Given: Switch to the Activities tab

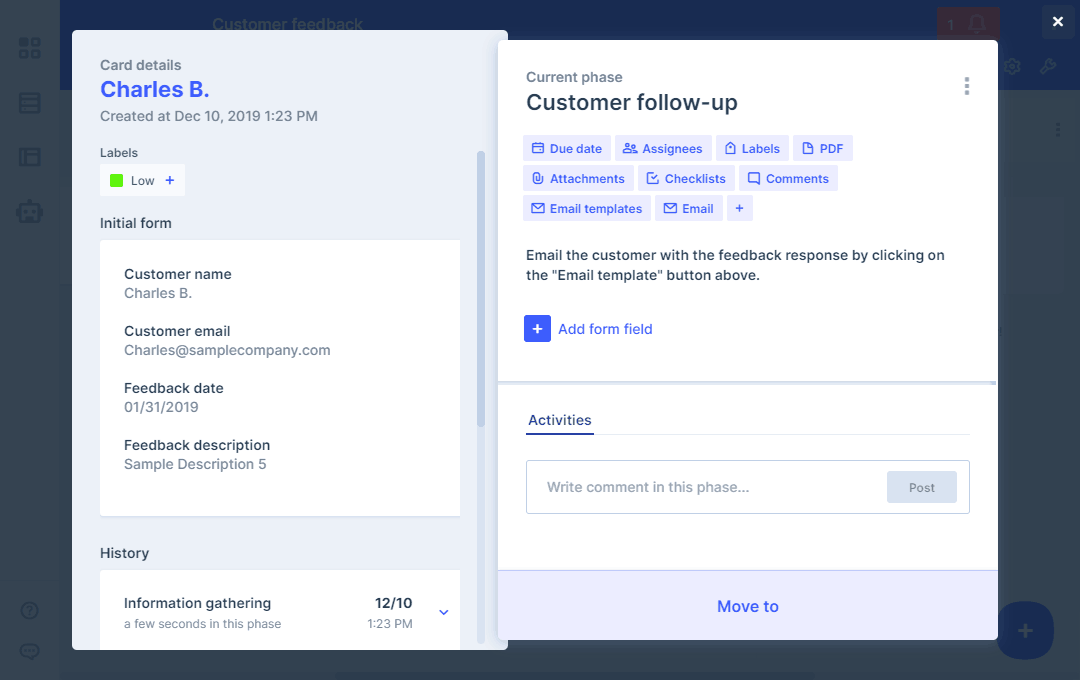Looking at the screenshot, I should [560, 421].
